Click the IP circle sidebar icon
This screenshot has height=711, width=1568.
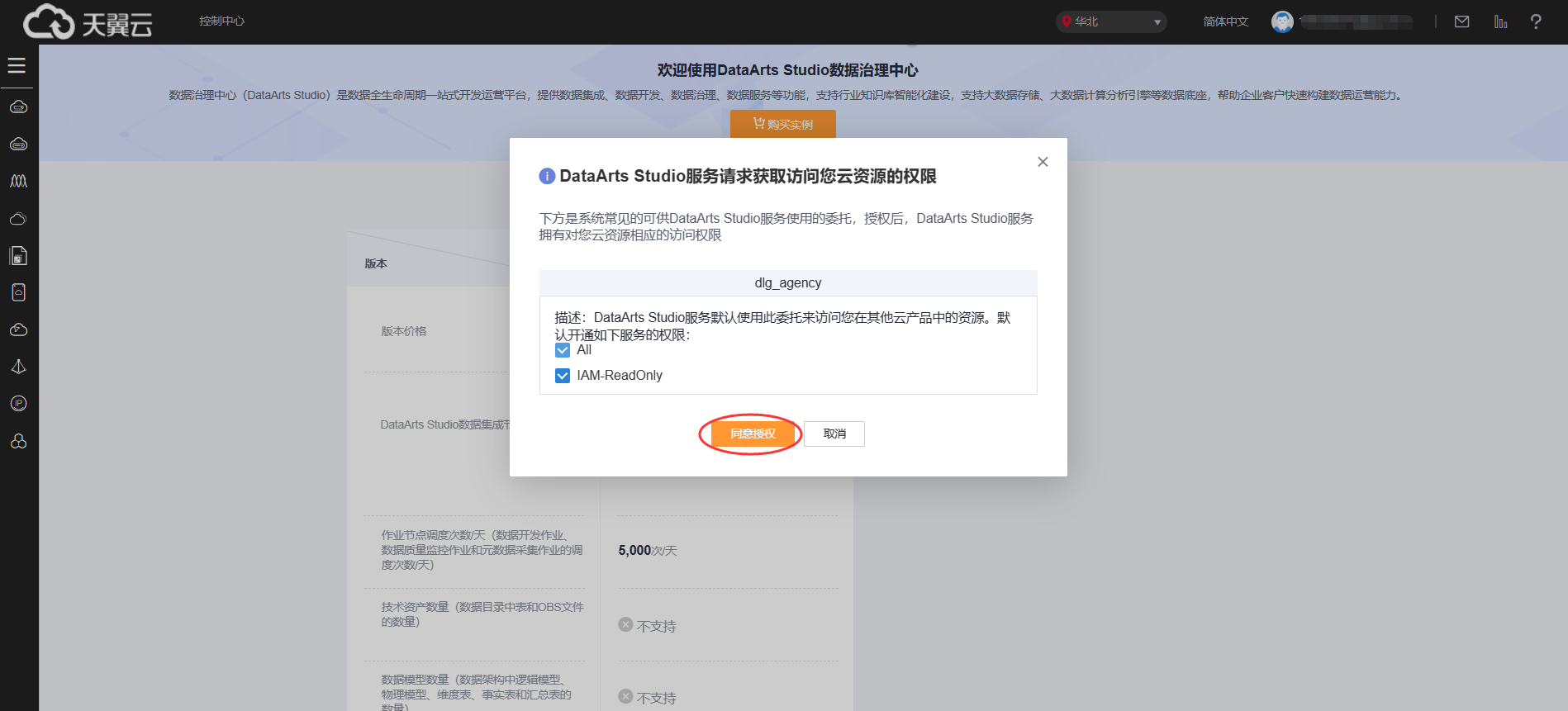point(18,403)
